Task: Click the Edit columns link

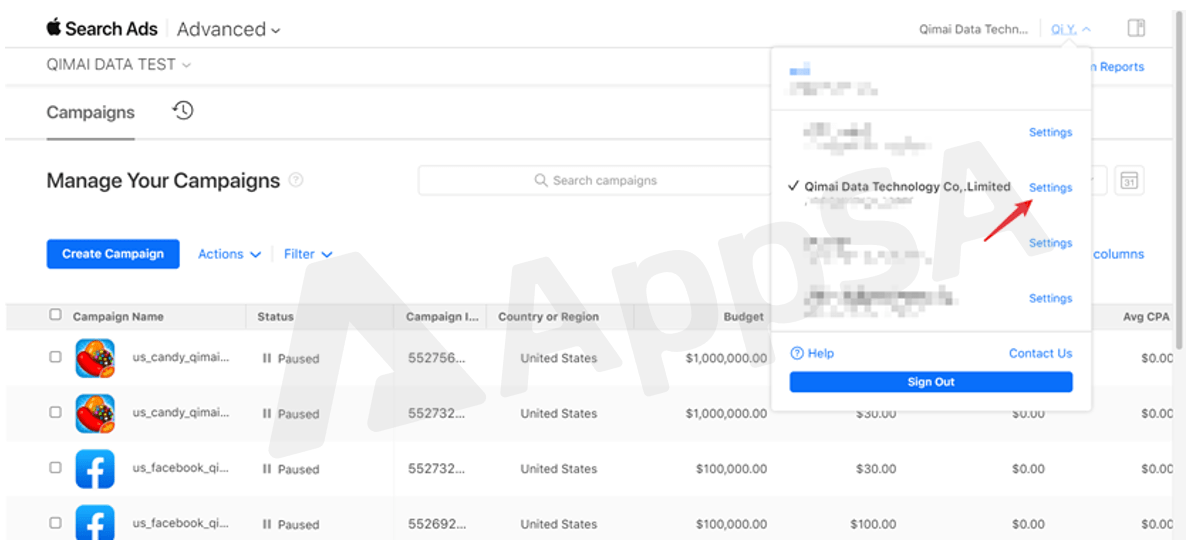Action: tap(1119, 254)
